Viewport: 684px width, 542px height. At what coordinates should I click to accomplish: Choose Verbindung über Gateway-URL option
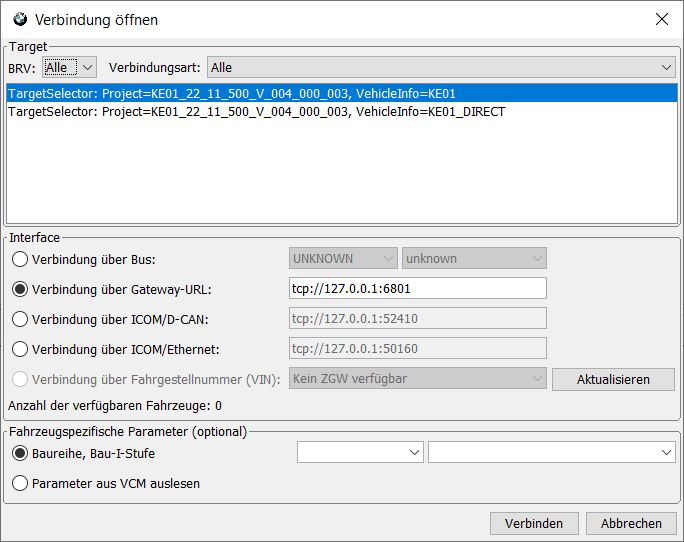point(19,289)
